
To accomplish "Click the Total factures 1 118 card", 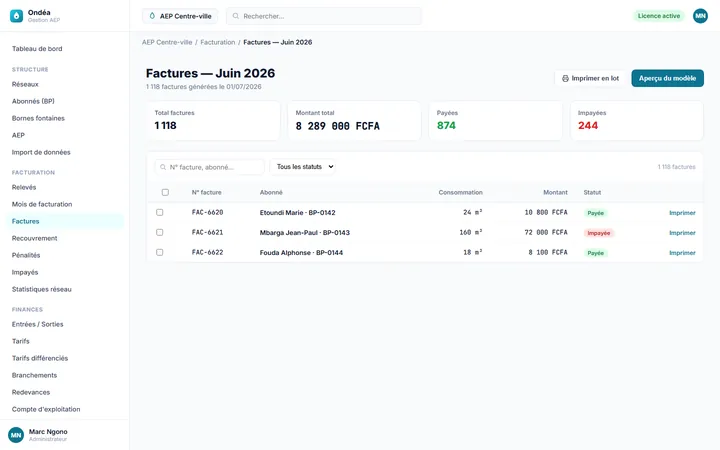I will point(214,121).
